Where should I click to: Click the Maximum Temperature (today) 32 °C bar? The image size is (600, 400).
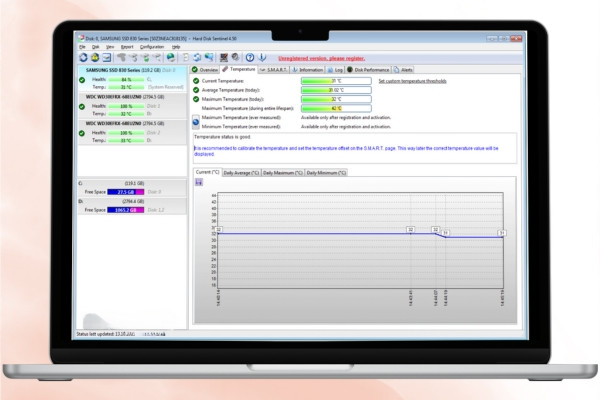click(336, 99)
